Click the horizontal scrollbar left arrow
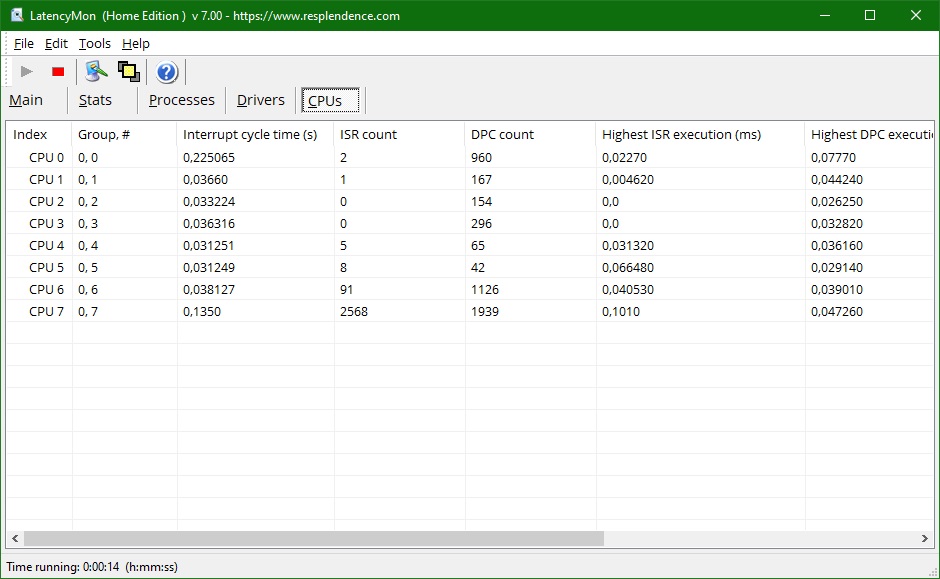 point(15,538)
